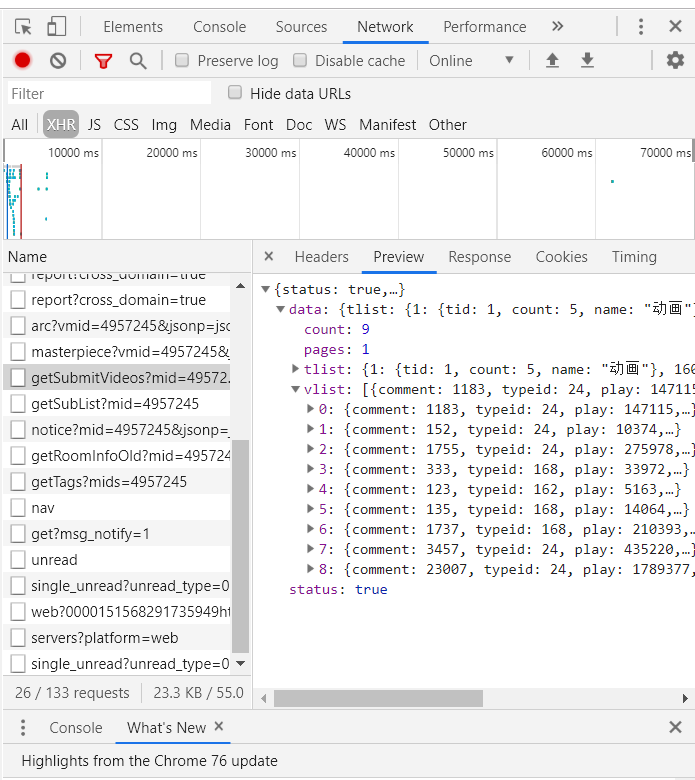
Task: Expand vlist item 3
Action: point(310,469)
